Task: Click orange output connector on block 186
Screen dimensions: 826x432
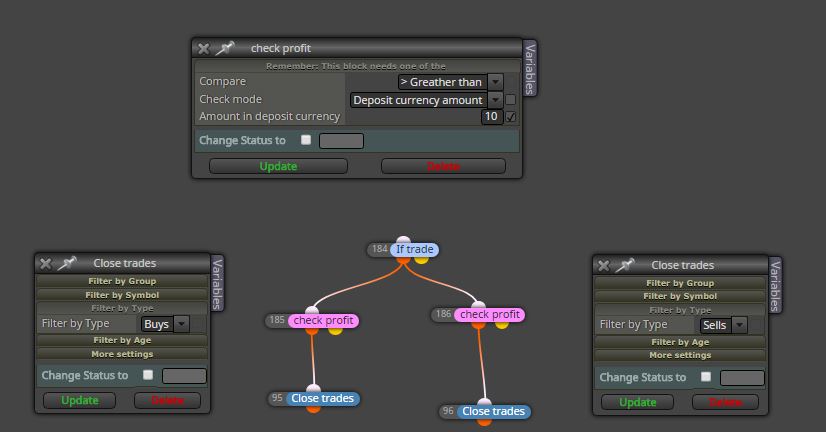Action: click(x=478, y=325)
